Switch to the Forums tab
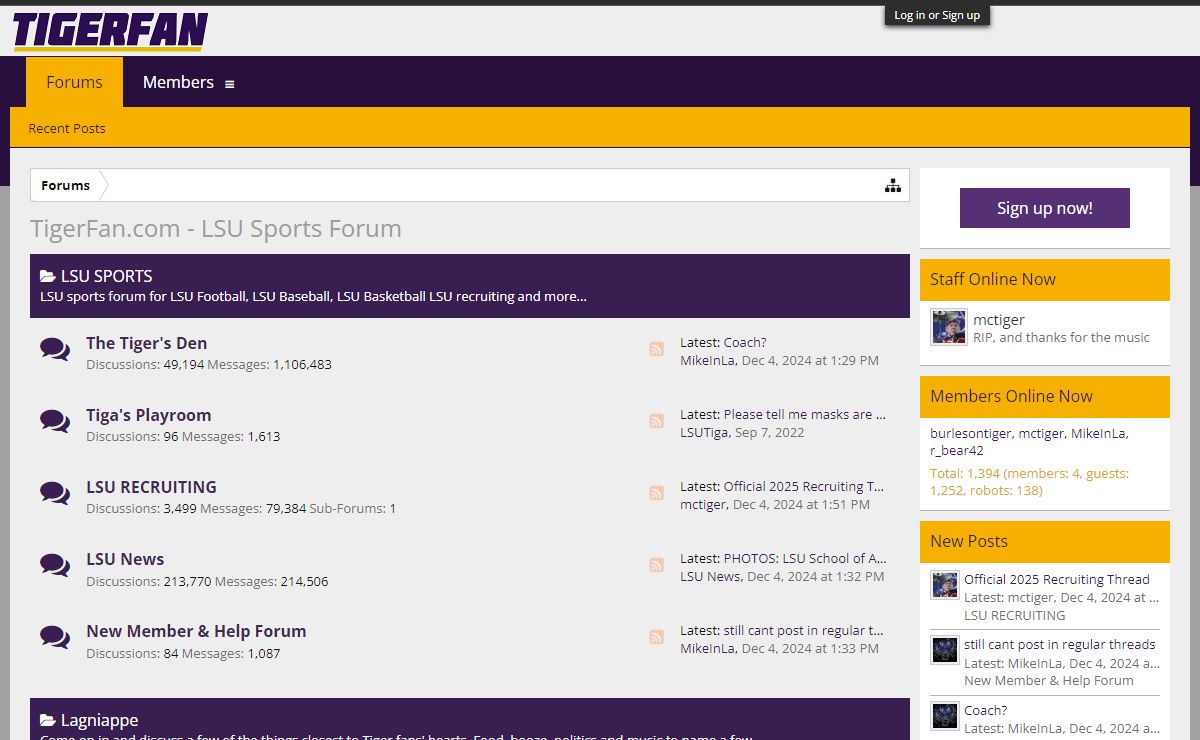 (x=74, y=82)
